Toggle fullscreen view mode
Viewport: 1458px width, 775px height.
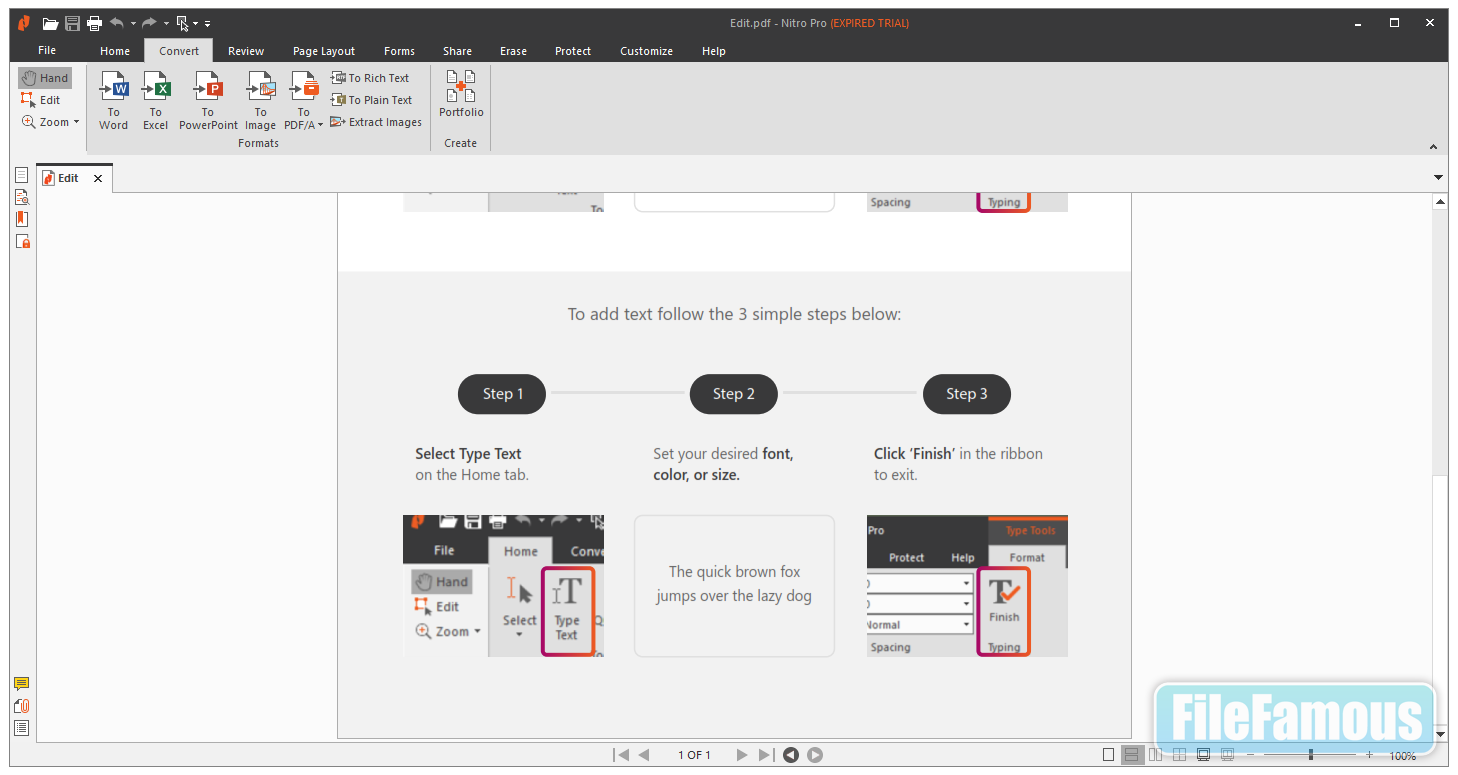coord(1204,755)
